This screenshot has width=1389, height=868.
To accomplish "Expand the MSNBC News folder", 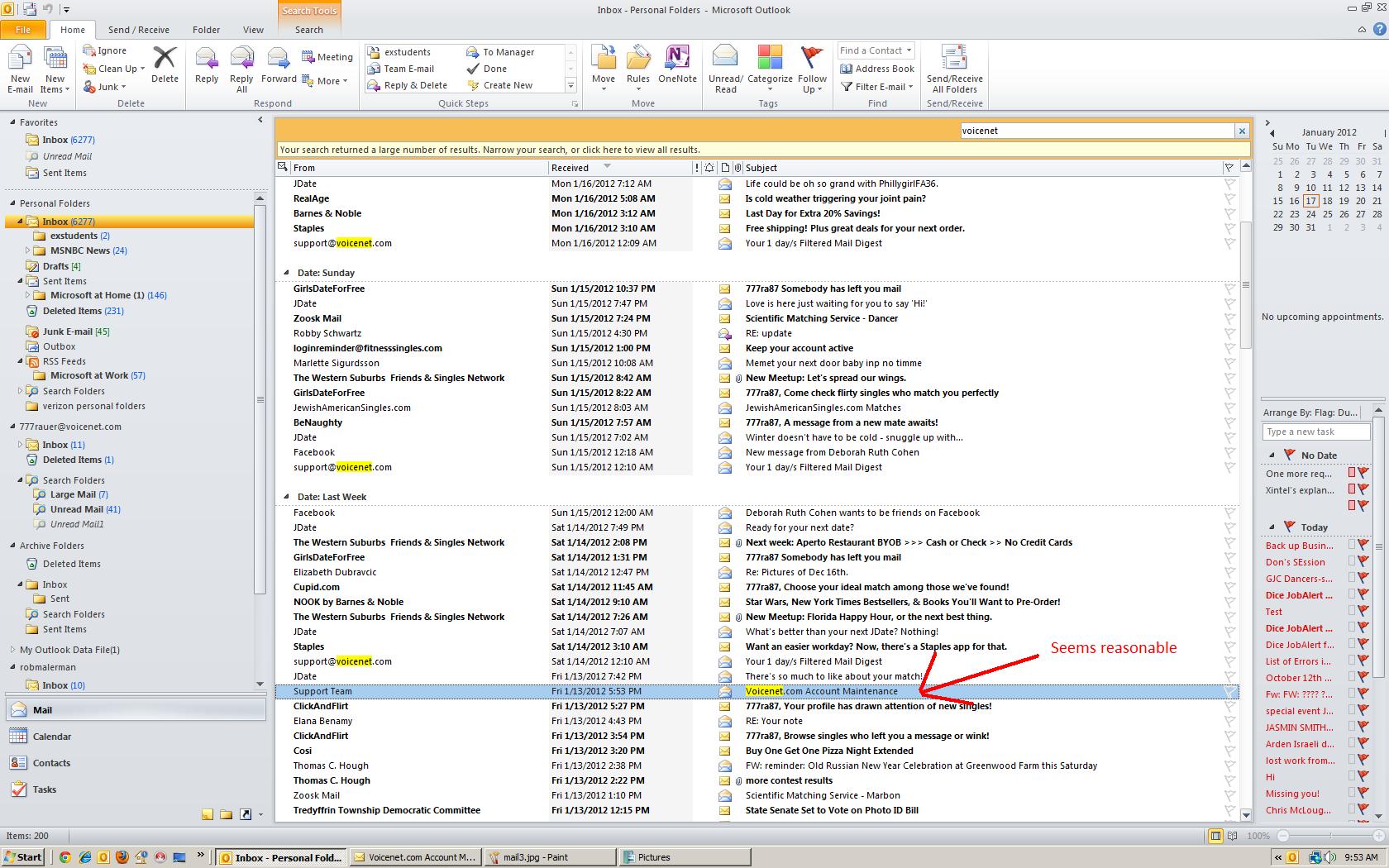I will coord(28,250).
